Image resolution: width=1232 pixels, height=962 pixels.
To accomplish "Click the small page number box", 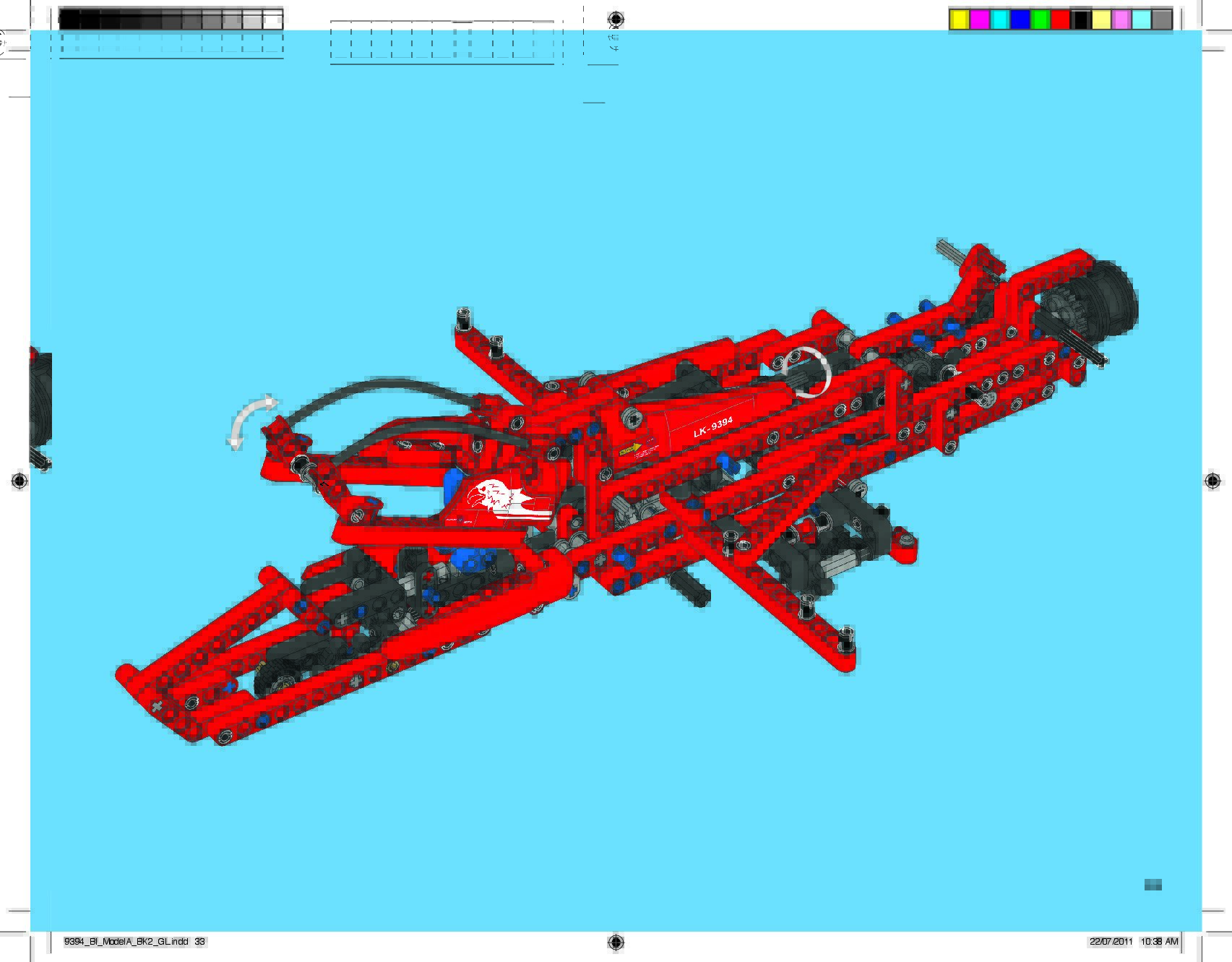I will pos(1153,885).
